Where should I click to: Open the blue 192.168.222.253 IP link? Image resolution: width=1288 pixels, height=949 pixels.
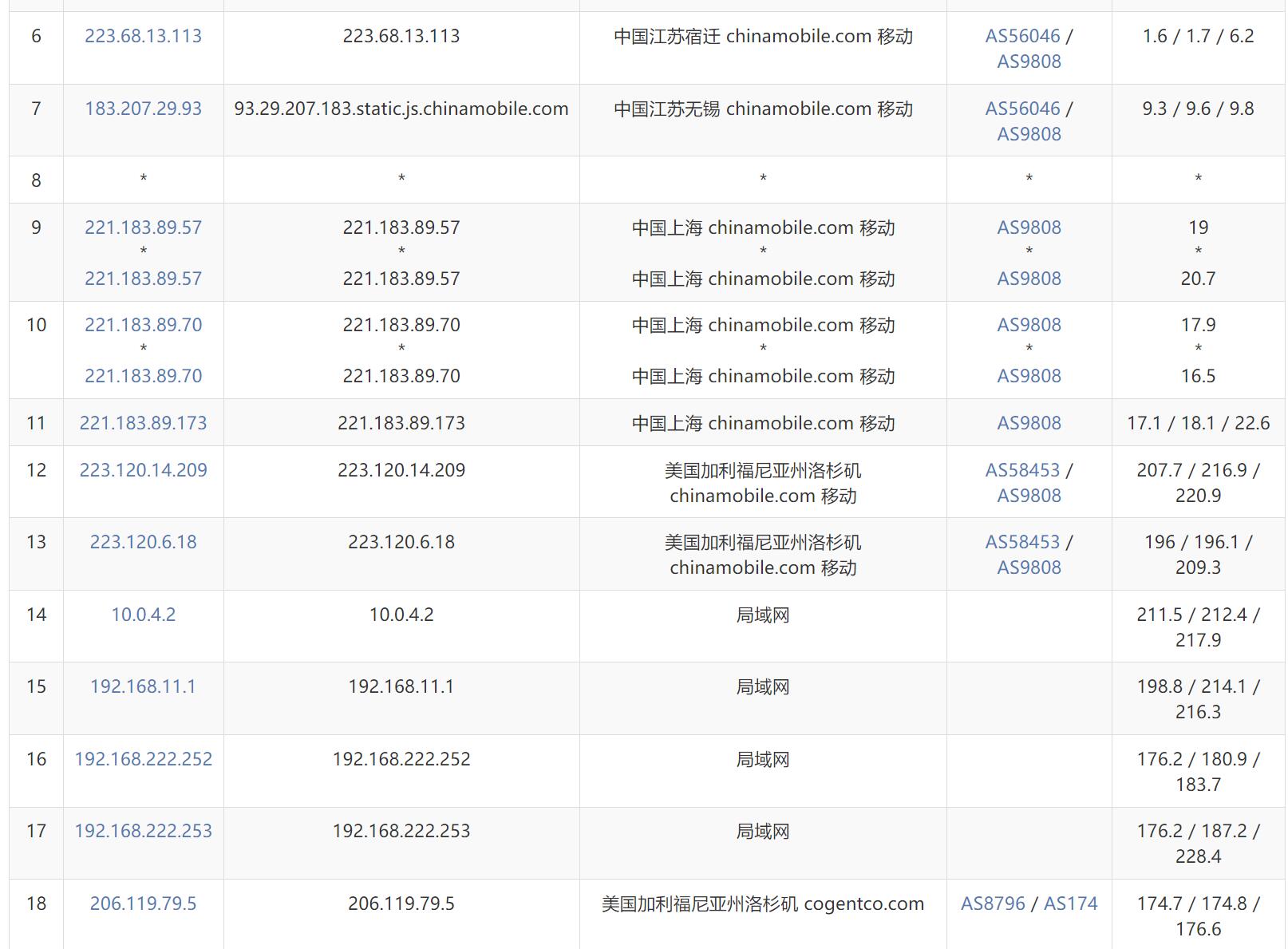(x=143, y=831)
